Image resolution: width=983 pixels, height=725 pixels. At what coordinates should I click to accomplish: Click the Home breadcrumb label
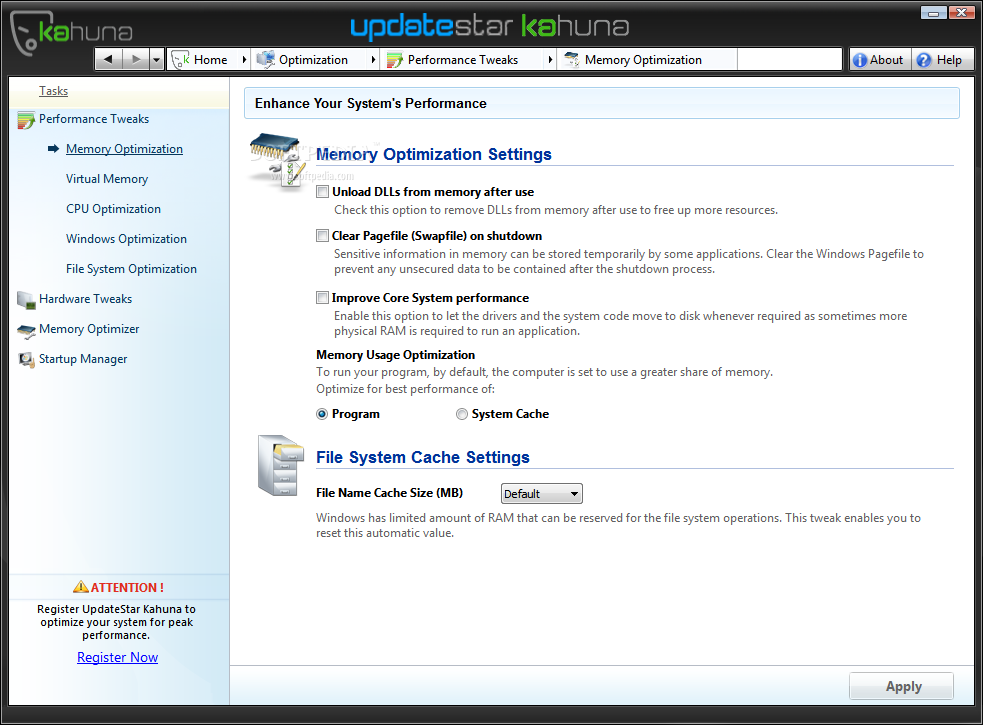[x=211, y=60]
